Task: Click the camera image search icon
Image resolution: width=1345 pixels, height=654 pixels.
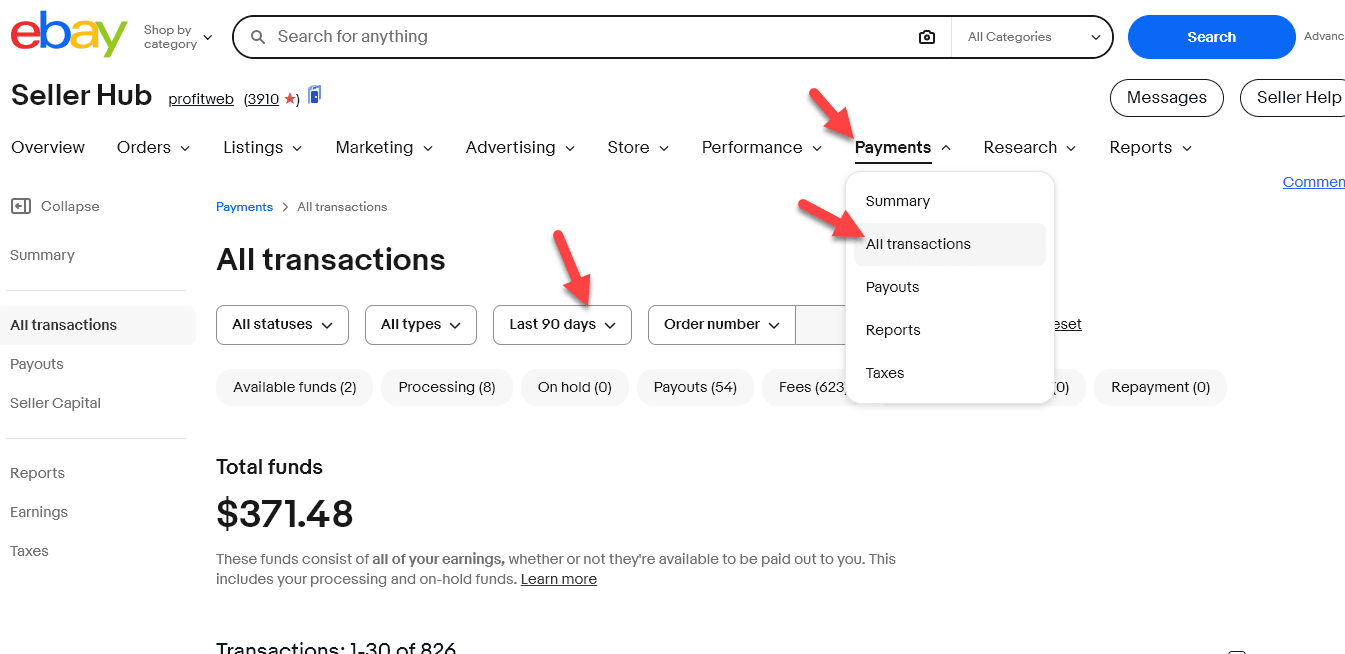Action: (927, 37)
